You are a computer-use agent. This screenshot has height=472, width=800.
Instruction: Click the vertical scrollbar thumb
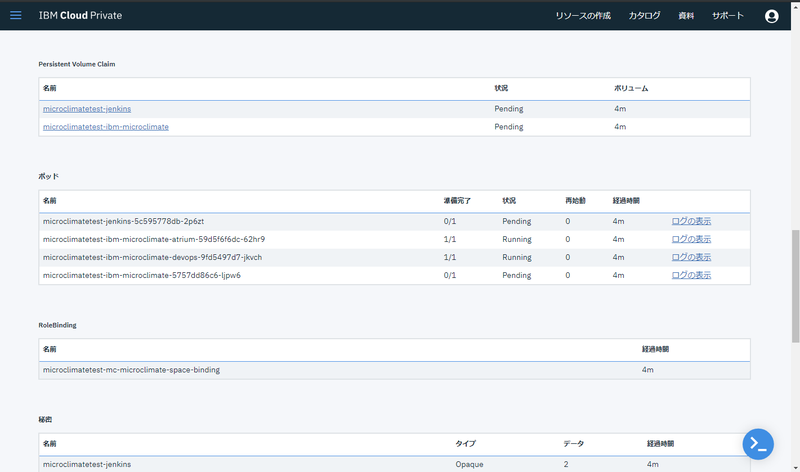(x=795, y=286)
